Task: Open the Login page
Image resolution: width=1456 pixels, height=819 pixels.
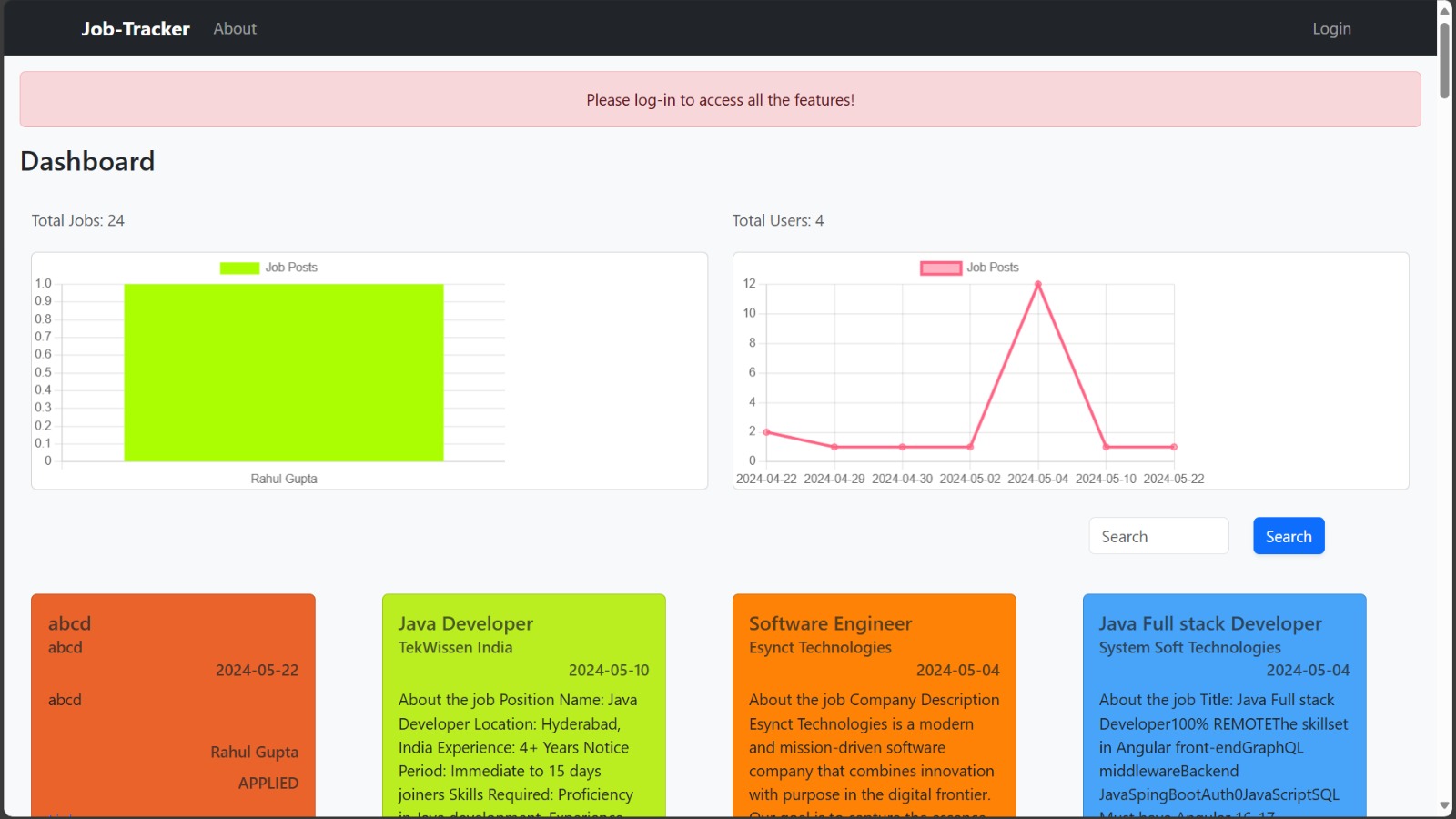Action: tap(1331, 28)
